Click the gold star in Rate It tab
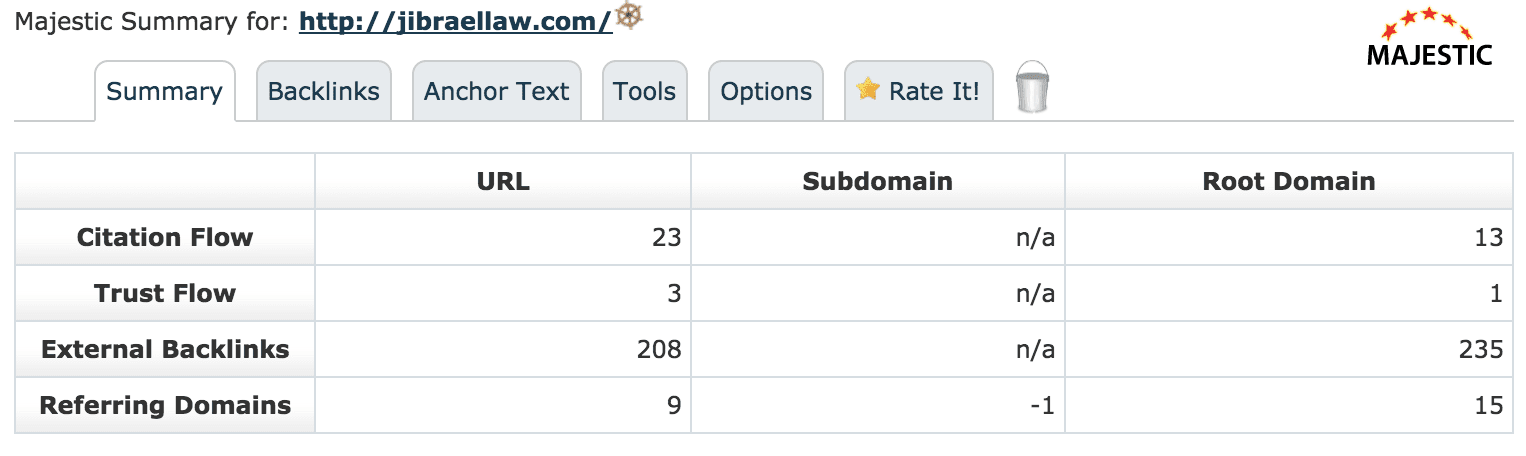The height and width of the screenshot is (456, 1526). point(868,90)
